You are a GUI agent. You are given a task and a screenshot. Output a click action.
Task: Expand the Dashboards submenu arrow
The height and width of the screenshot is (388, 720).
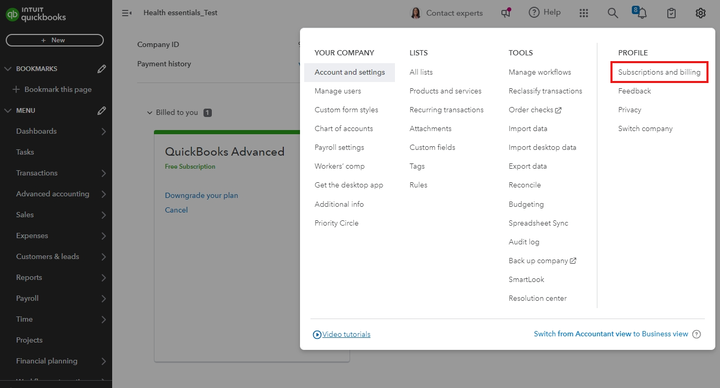point(103,131)
